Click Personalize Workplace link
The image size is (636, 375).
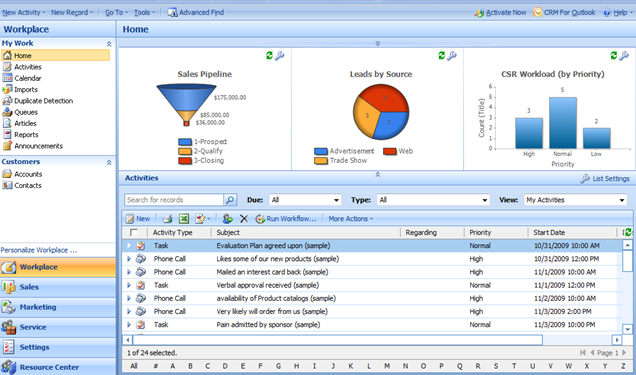39,250
